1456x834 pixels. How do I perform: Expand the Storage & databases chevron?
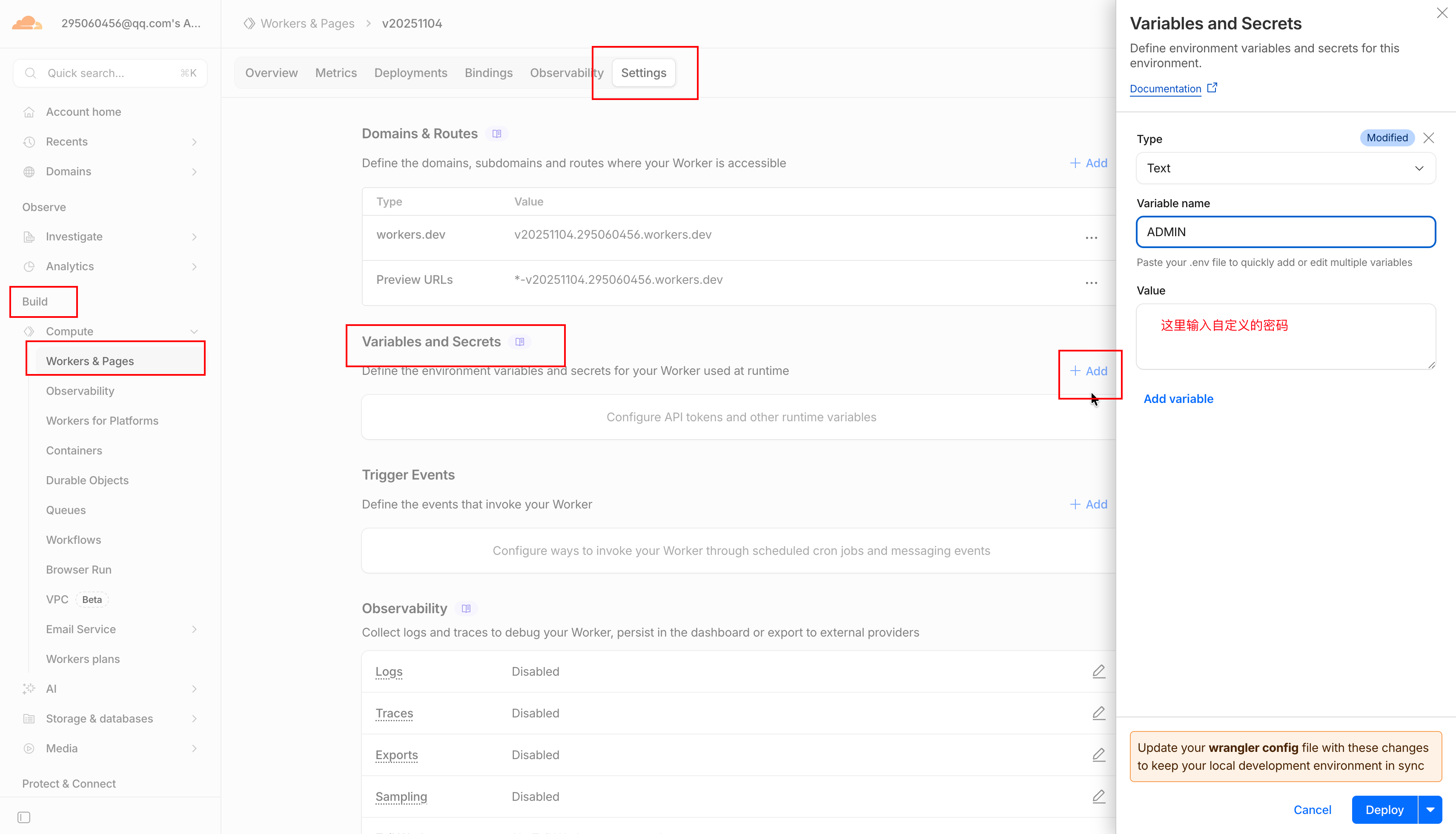point(194,719)
